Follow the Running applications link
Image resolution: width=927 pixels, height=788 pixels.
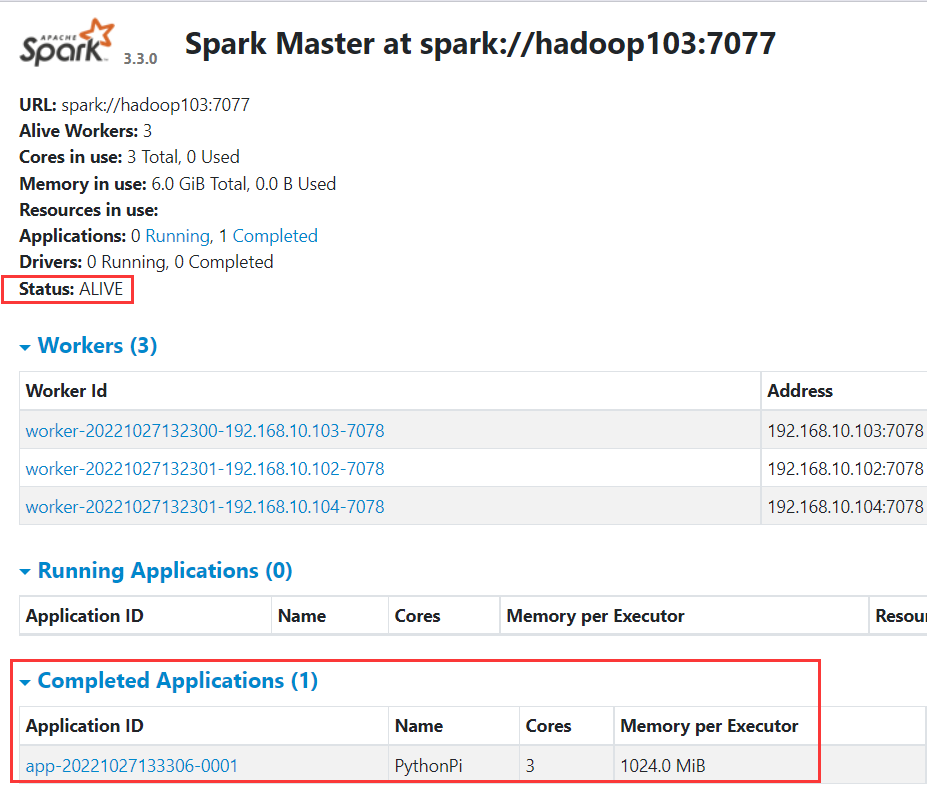pyautogui.click(x=177, y=236)
